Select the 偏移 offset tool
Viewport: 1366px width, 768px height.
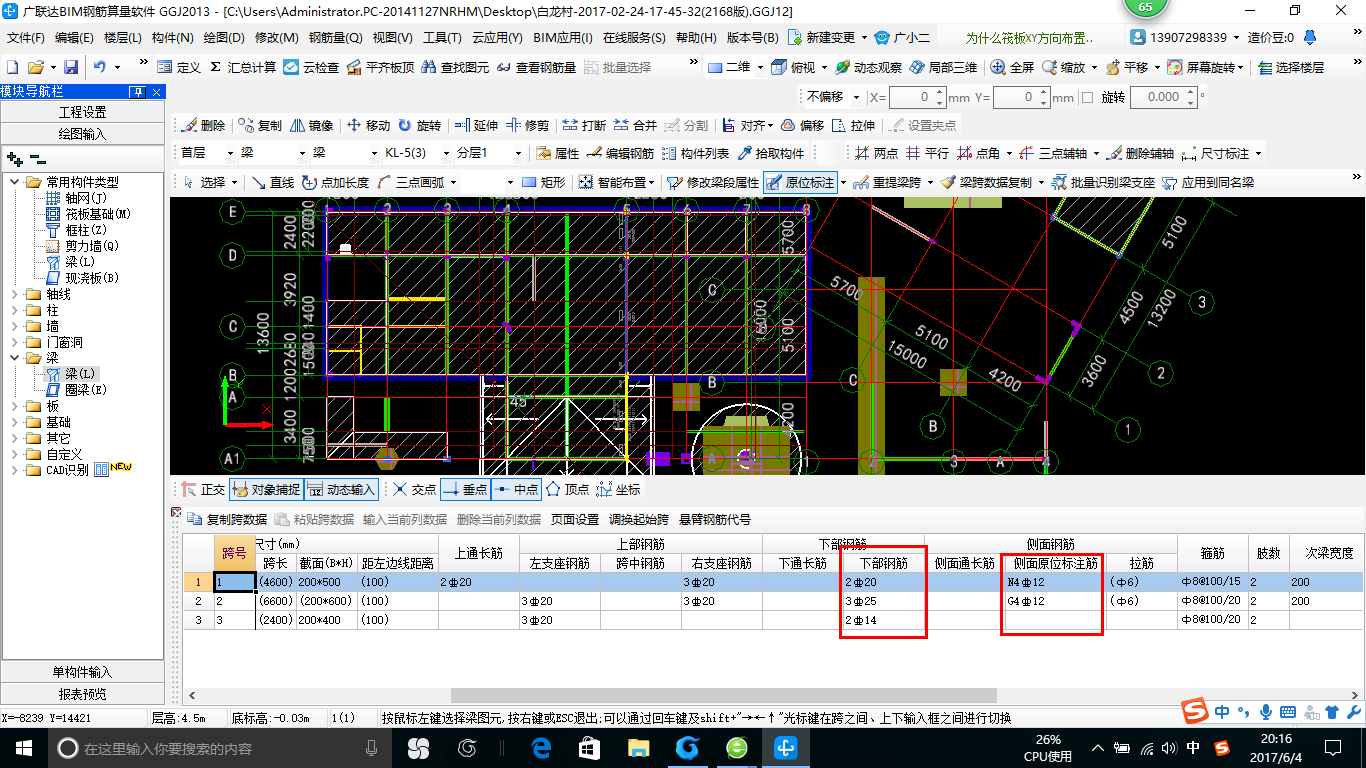click(x=802, y=125)
